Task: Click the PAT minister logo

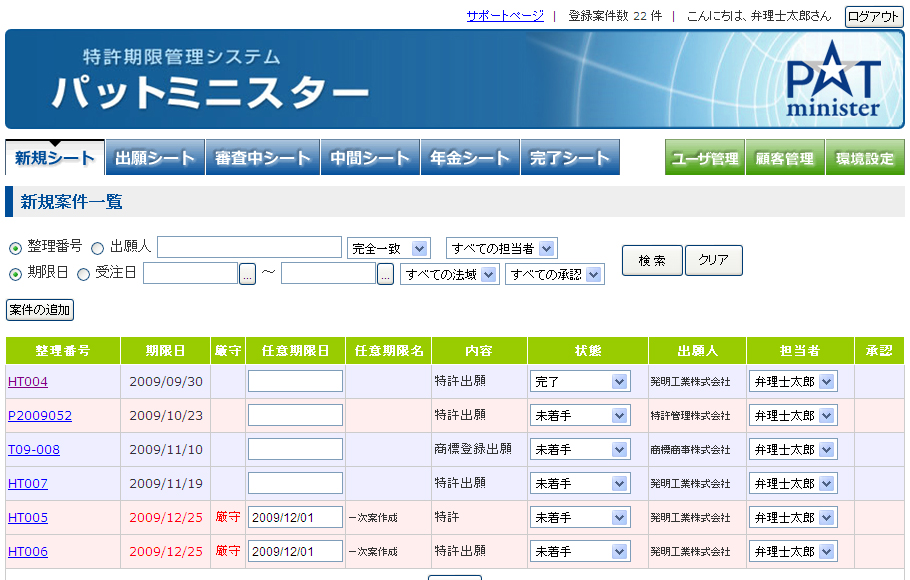Action: 833,79
